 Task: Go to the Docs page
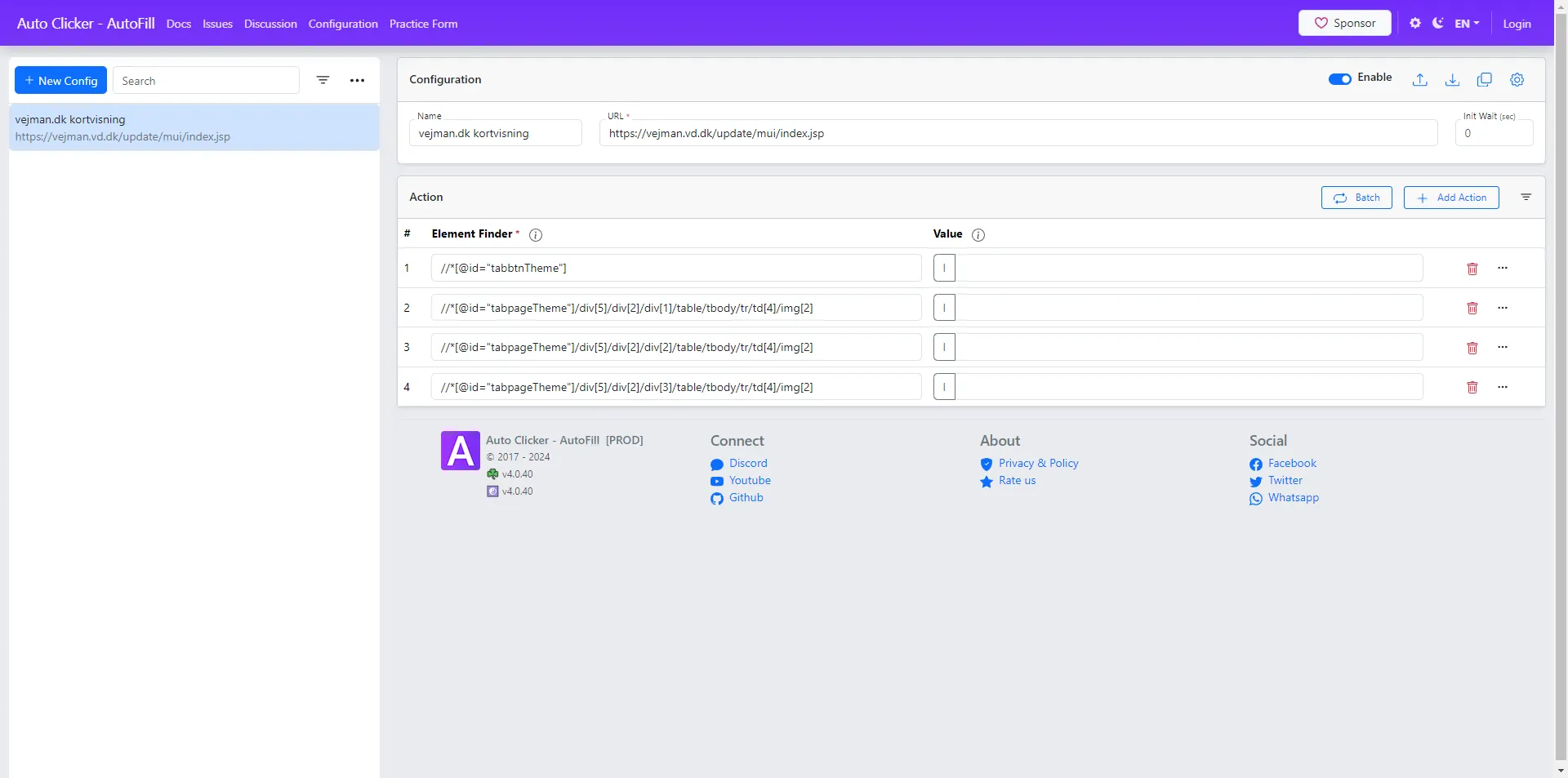(178, 24)
